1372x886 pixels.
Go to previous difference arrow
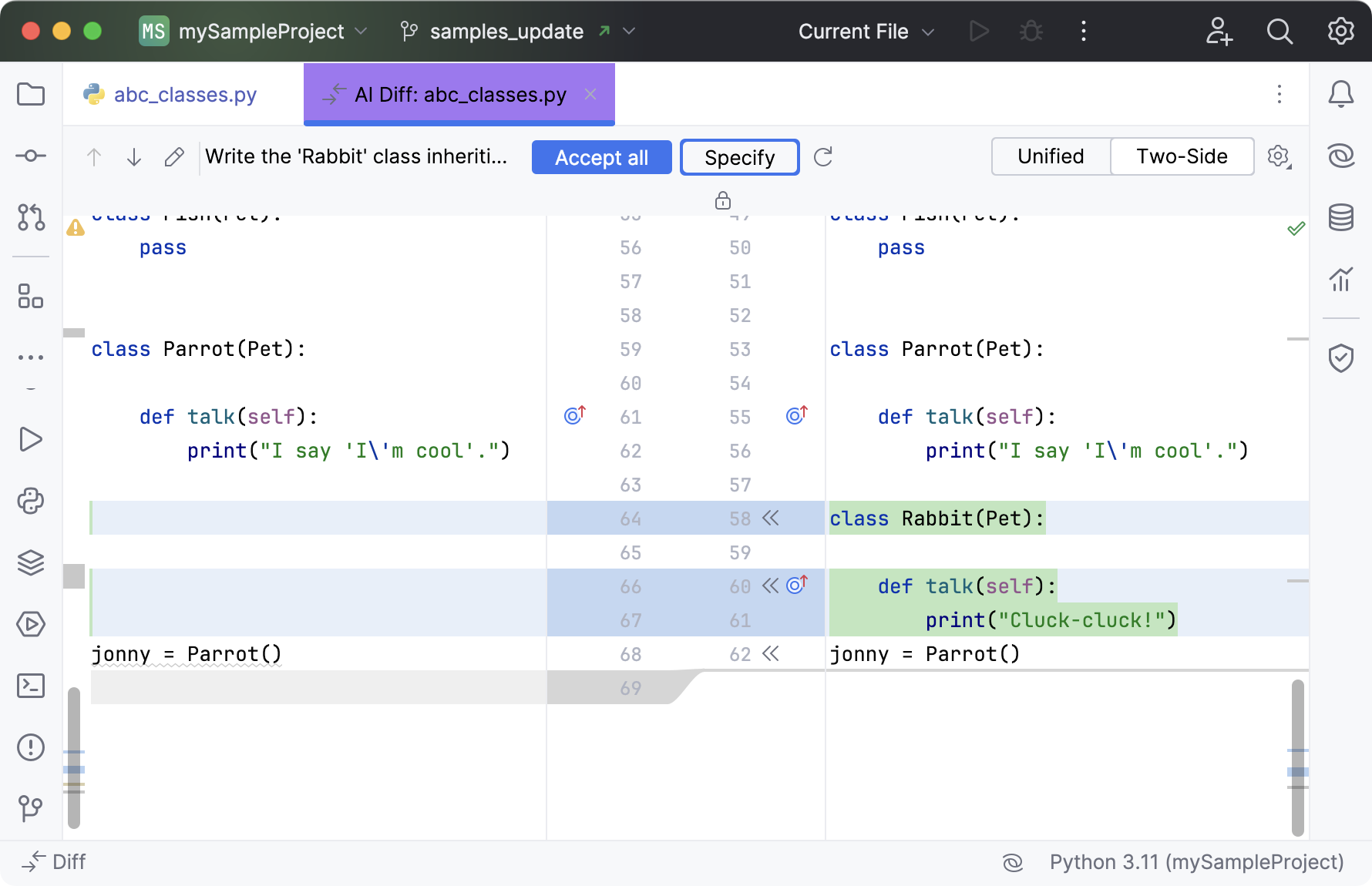point(94,157)
